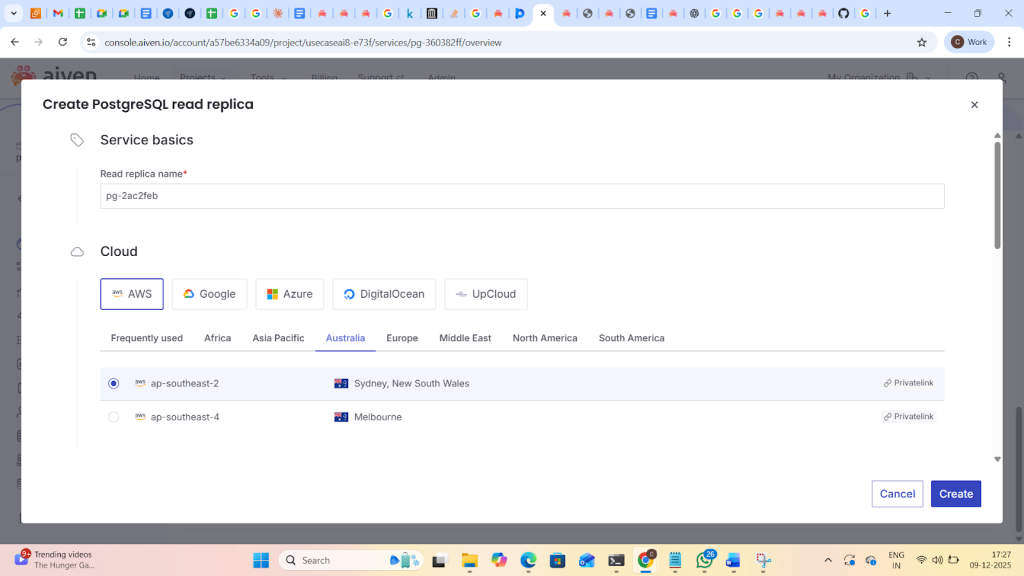Click the Cancel button
The width and height of the screenshot is (1024, 576).
click(x=897, y=494)
